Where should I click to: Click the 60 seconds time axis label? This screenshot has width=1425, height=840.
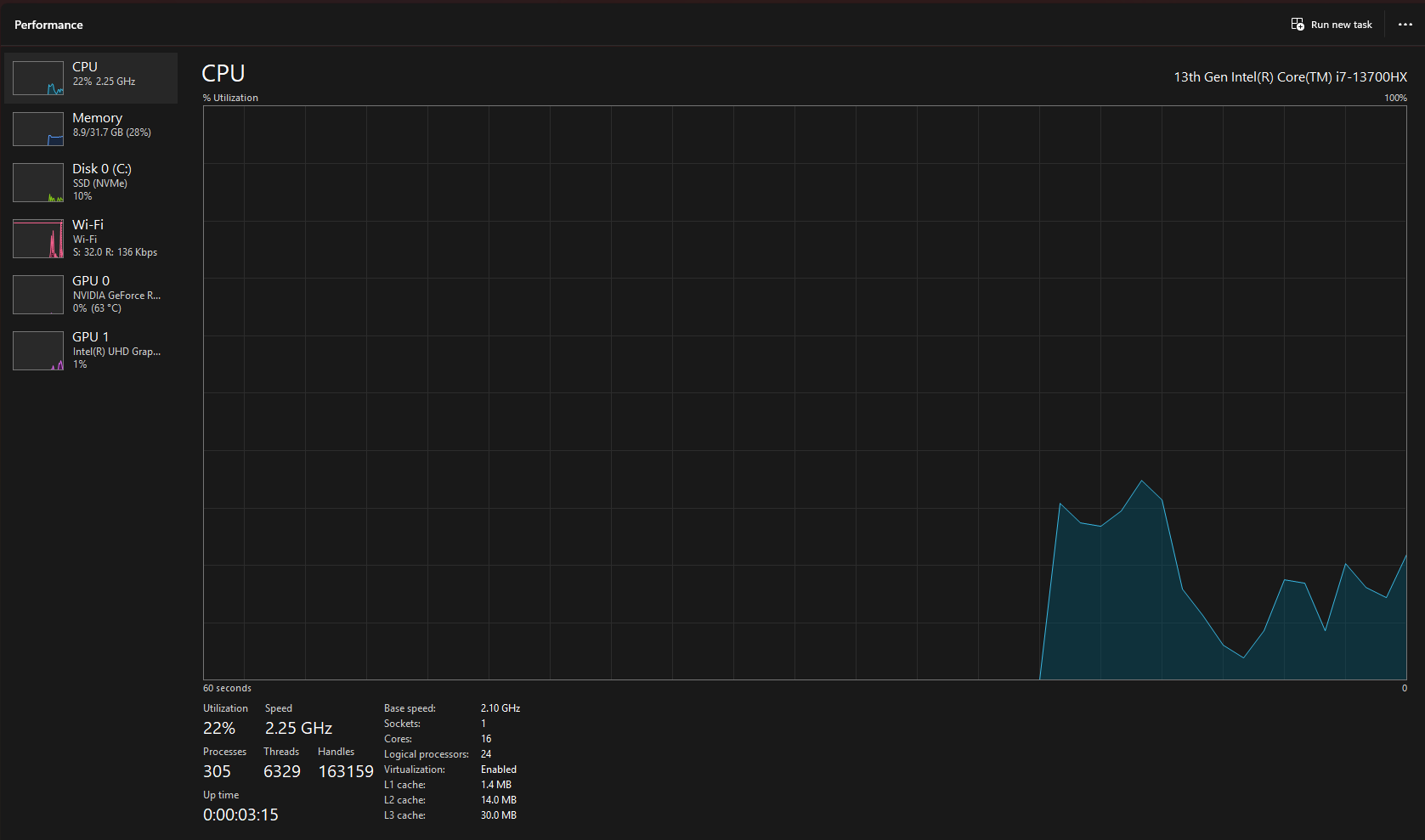tap(227, 688)
